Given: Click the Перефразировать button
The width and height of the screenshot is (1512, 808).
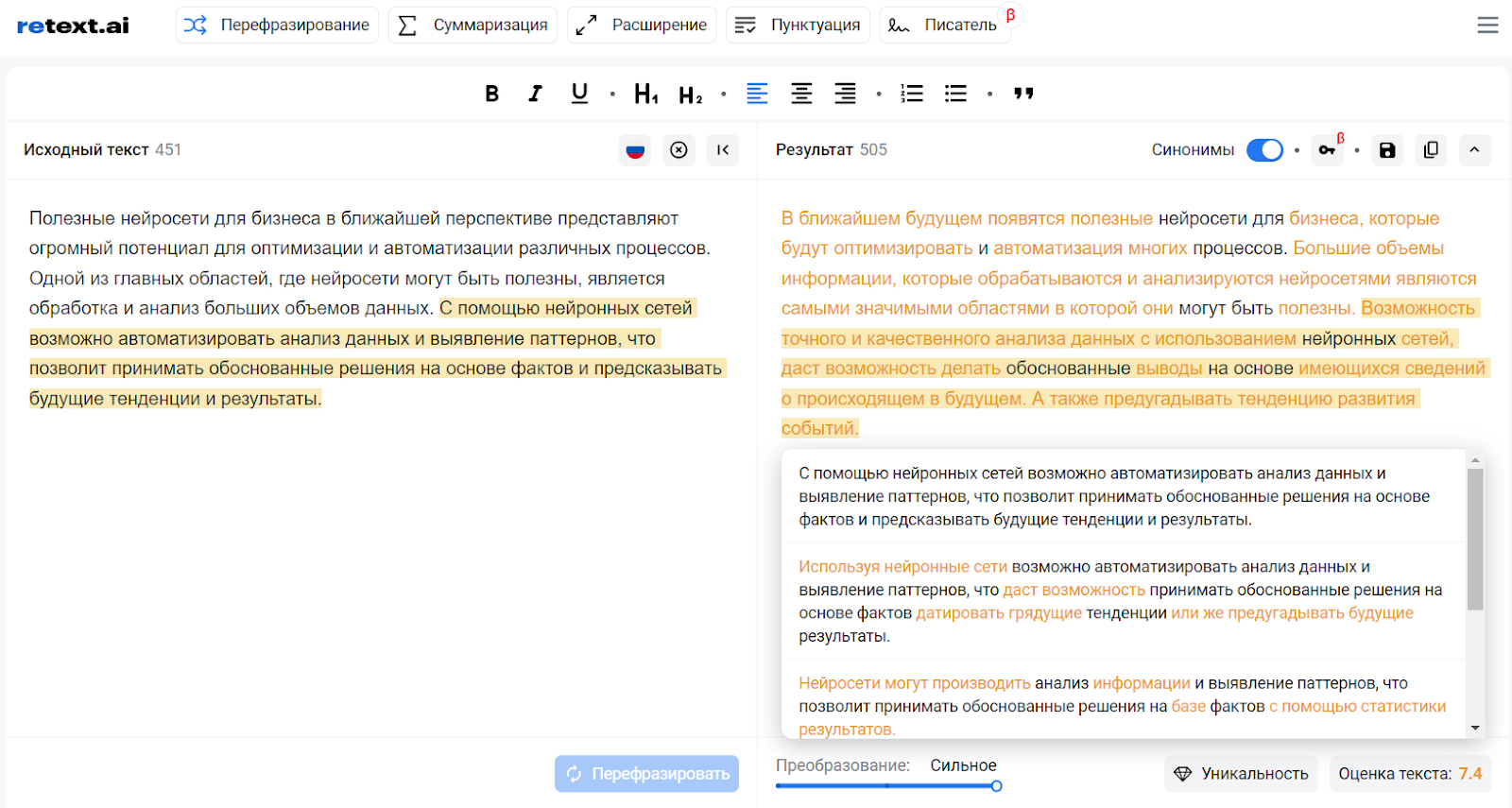Looking at the screenshot, I should coord(646,774).
